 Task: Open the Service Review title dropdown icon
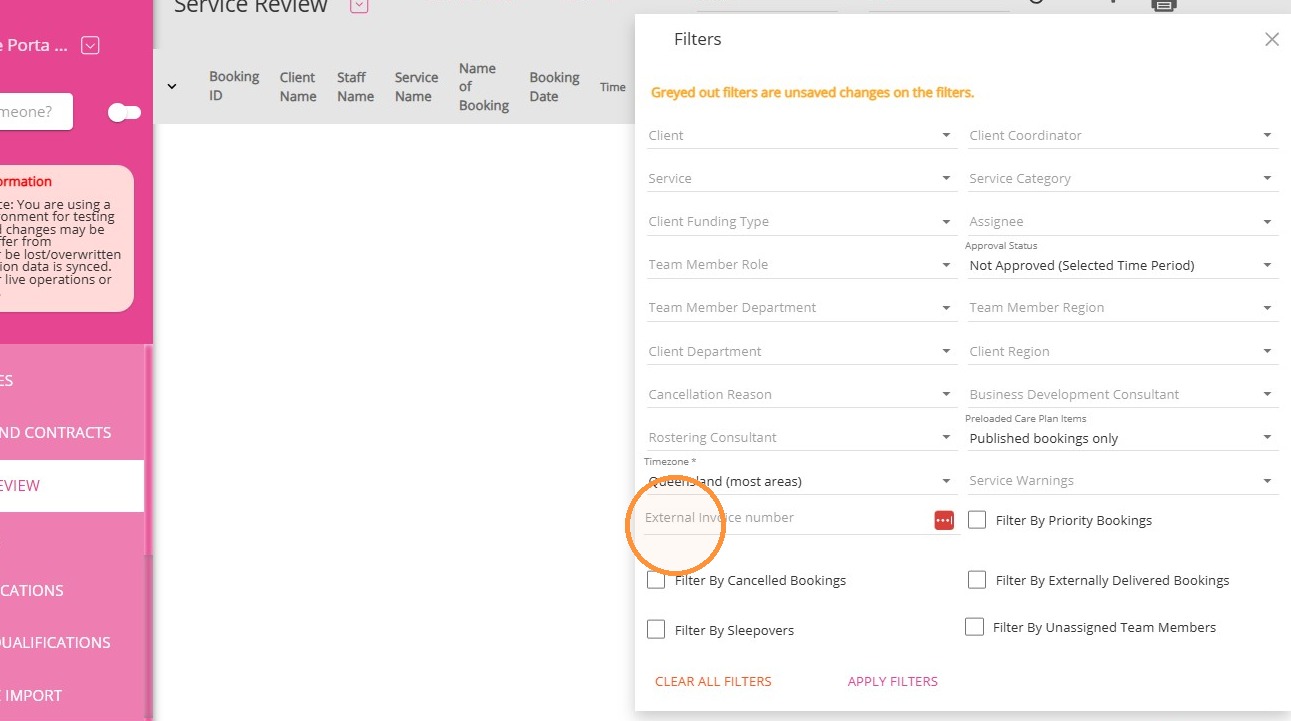coord(359,6)
